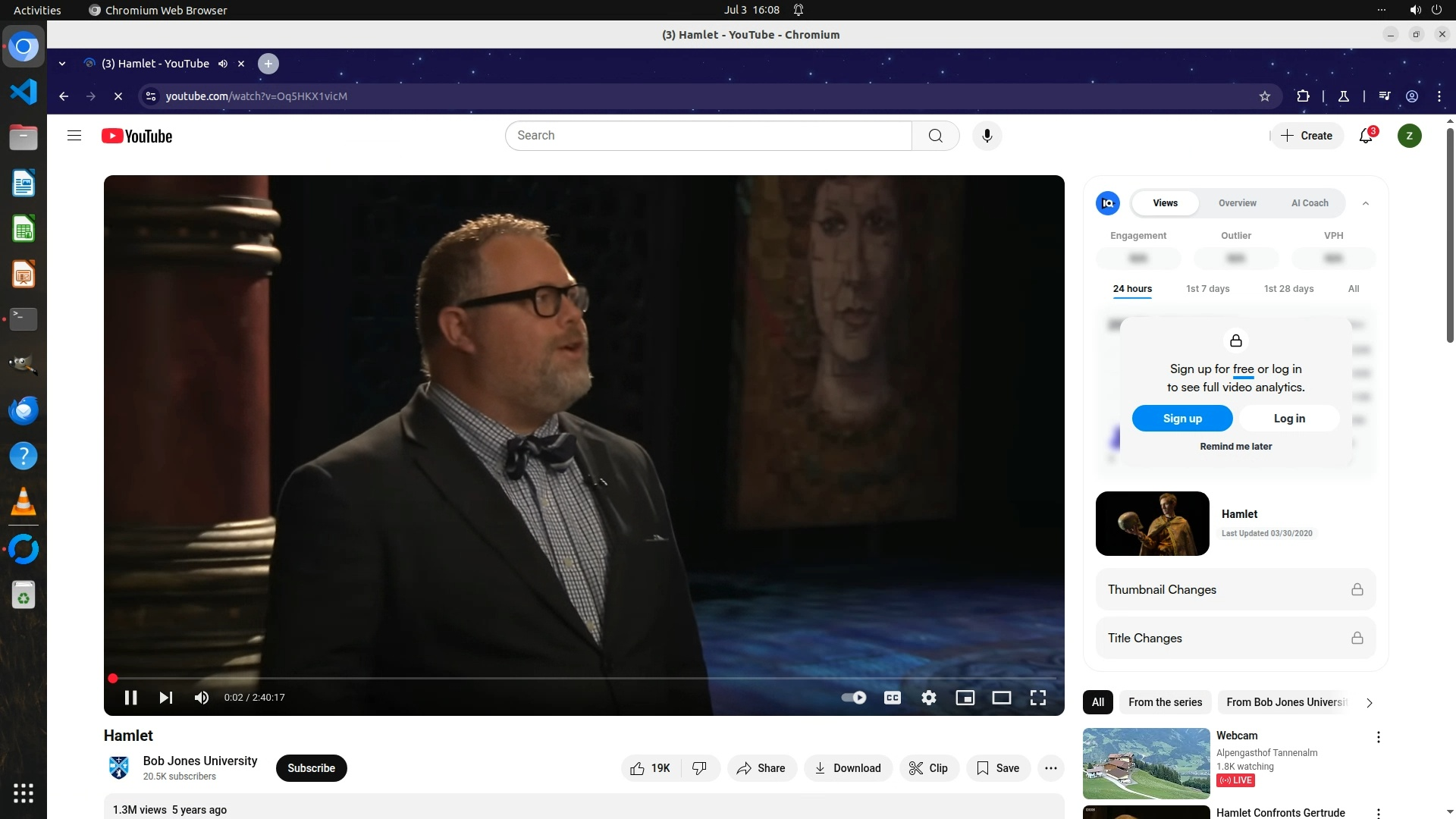The image size is (1456, 819).
Task: Subscribe to Bob Jones University
Action: pyautogui.click(x=311, y=768)
